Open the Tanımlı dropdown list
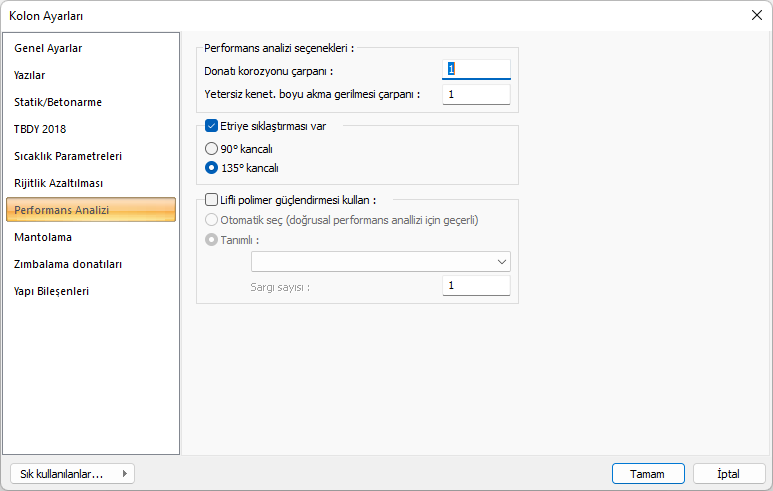 381,261
